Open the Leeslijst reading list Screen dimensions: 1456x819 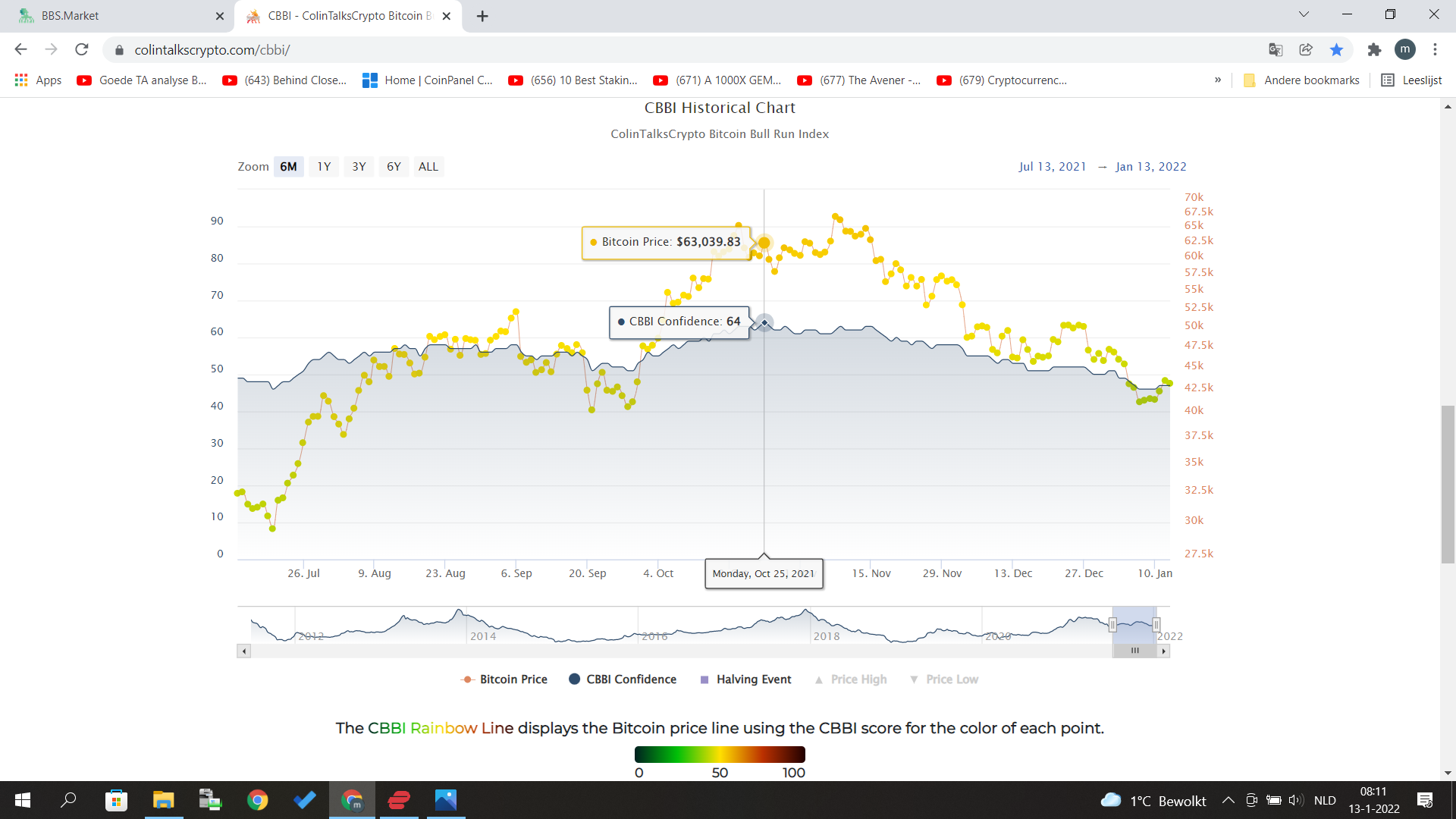[1411, 80]
